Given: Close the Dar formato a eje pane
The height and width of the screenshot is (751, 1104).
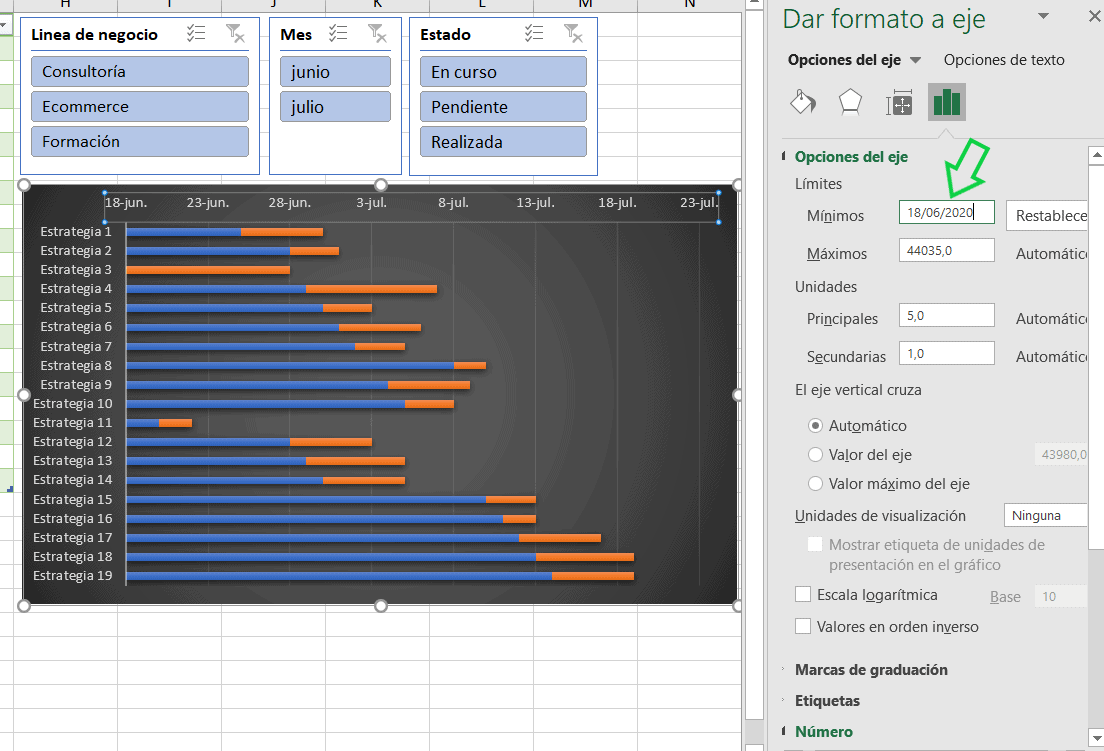Looking at the screenshot, I should 1095,16.
